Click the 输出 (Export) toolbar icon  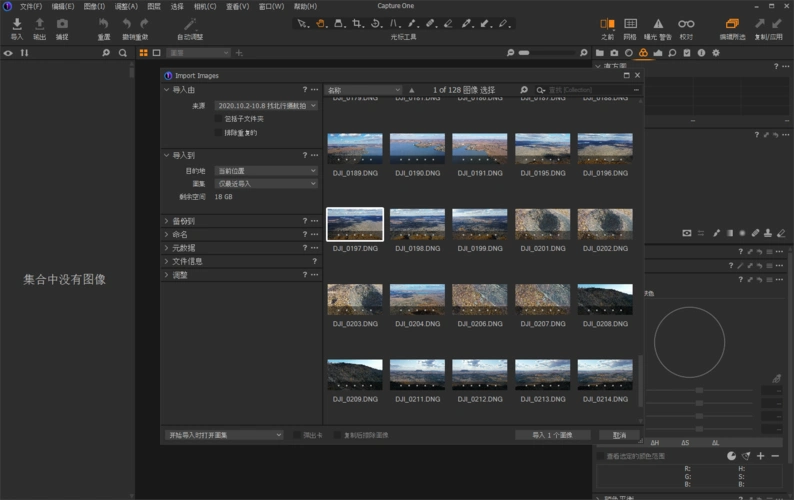click(39, 24)
